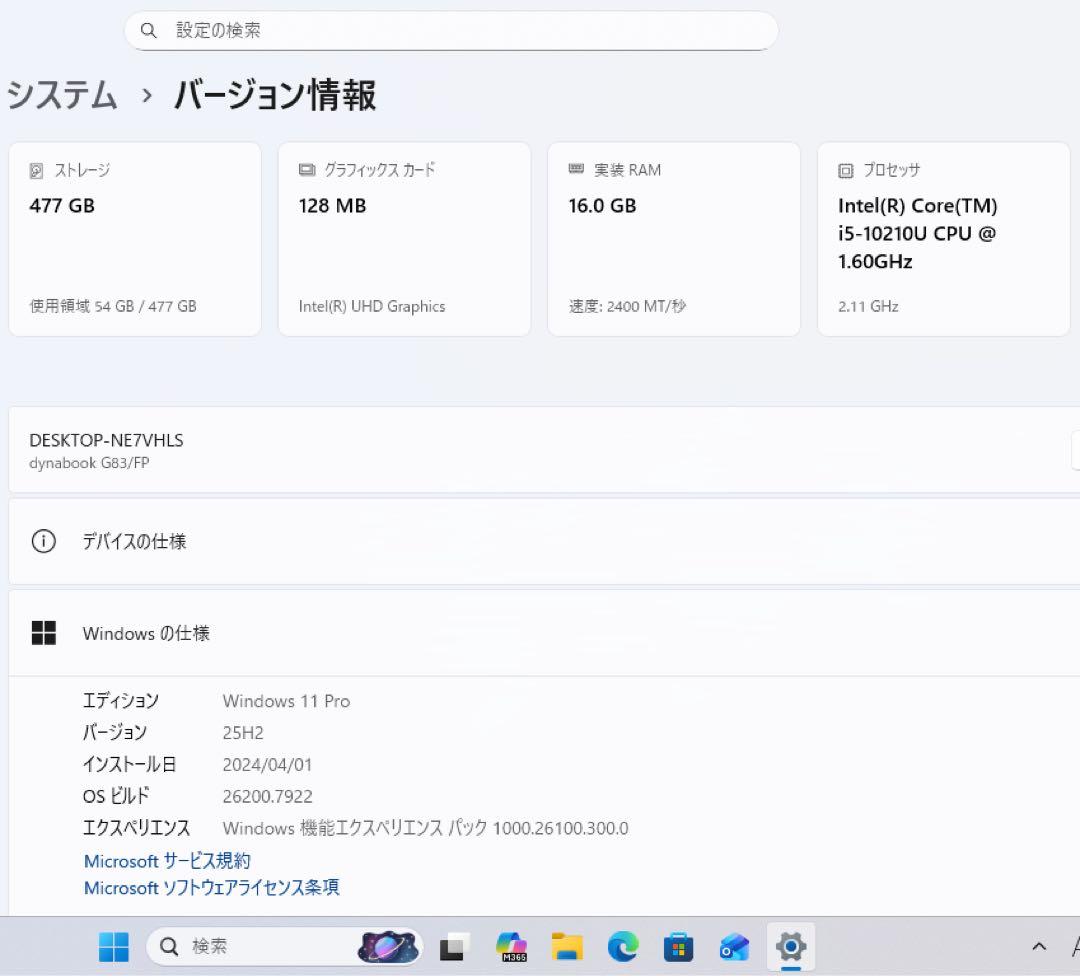The height and width of the screenshot is (976, 1080).
Task: Open the プロセッサ Intel Core i5 card
Action: pos(944,239)
